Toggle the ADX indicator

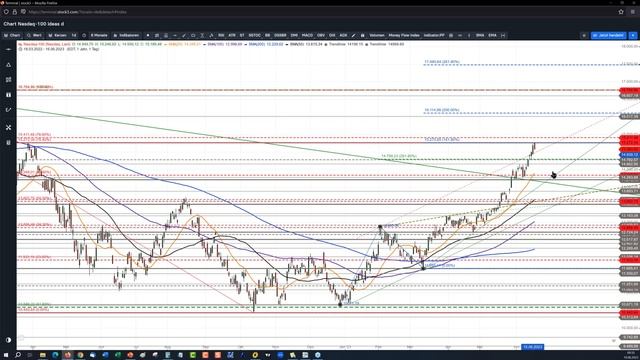point(343,36)
